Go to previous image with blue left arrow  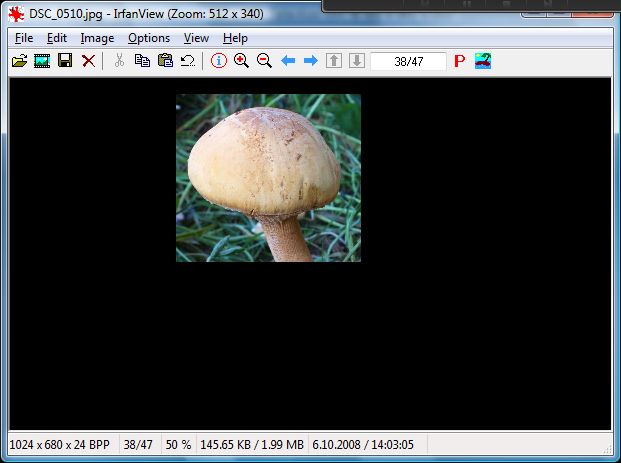(x=288, y=61)
